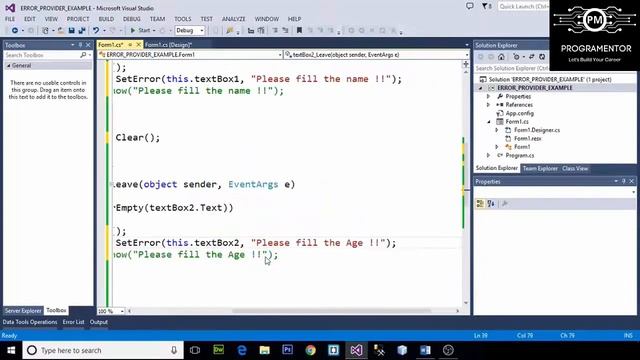Collapse the General toolbox group
Viewport: 640px width, 360px height.
(9, 66)
